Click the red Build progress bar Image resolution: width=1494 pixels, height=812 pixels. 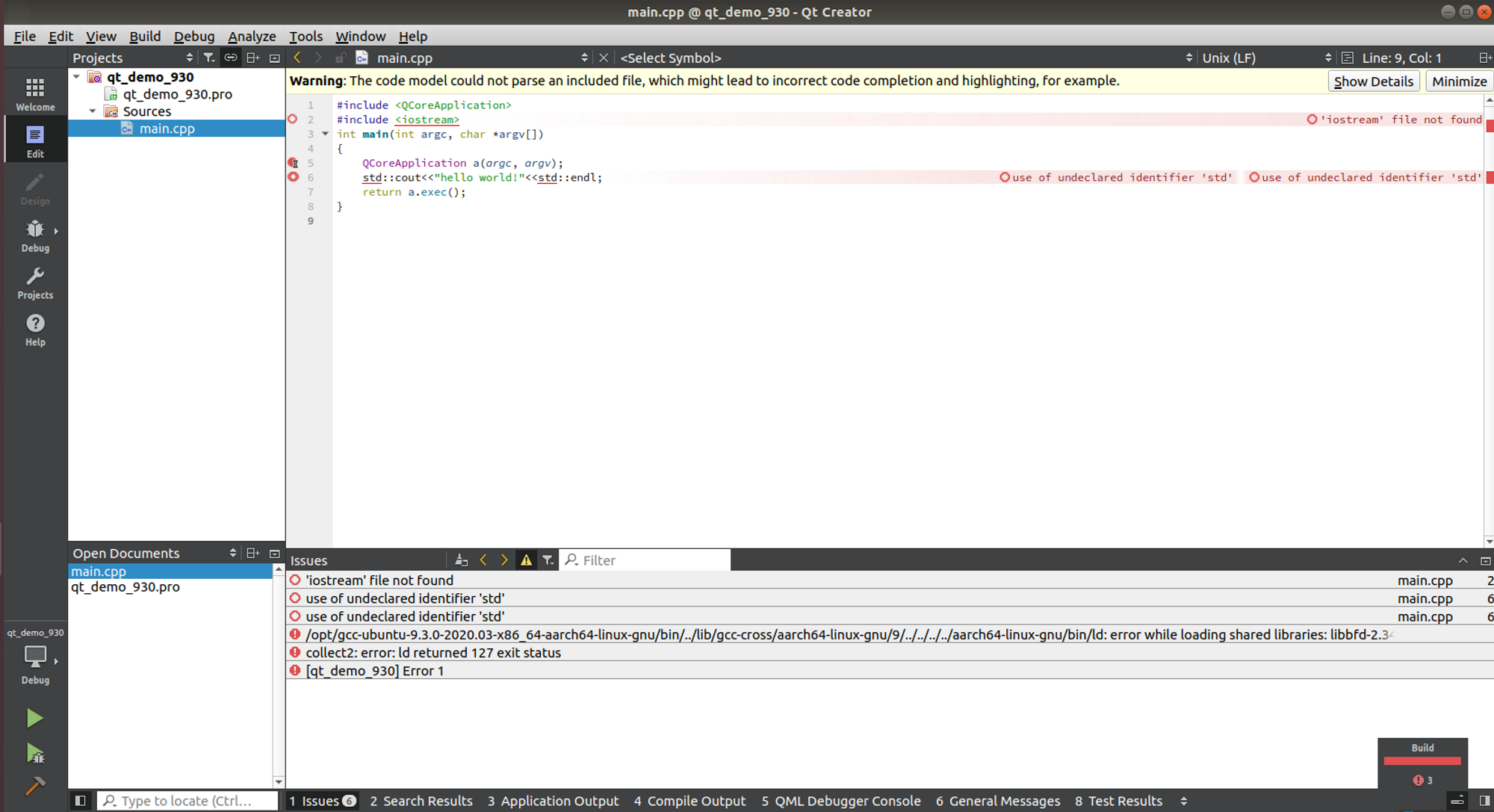(1422, 761)
